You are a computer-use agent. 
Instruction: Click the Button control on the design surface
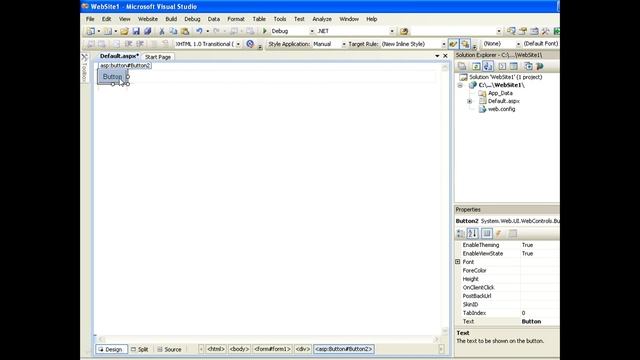(112, 77)
